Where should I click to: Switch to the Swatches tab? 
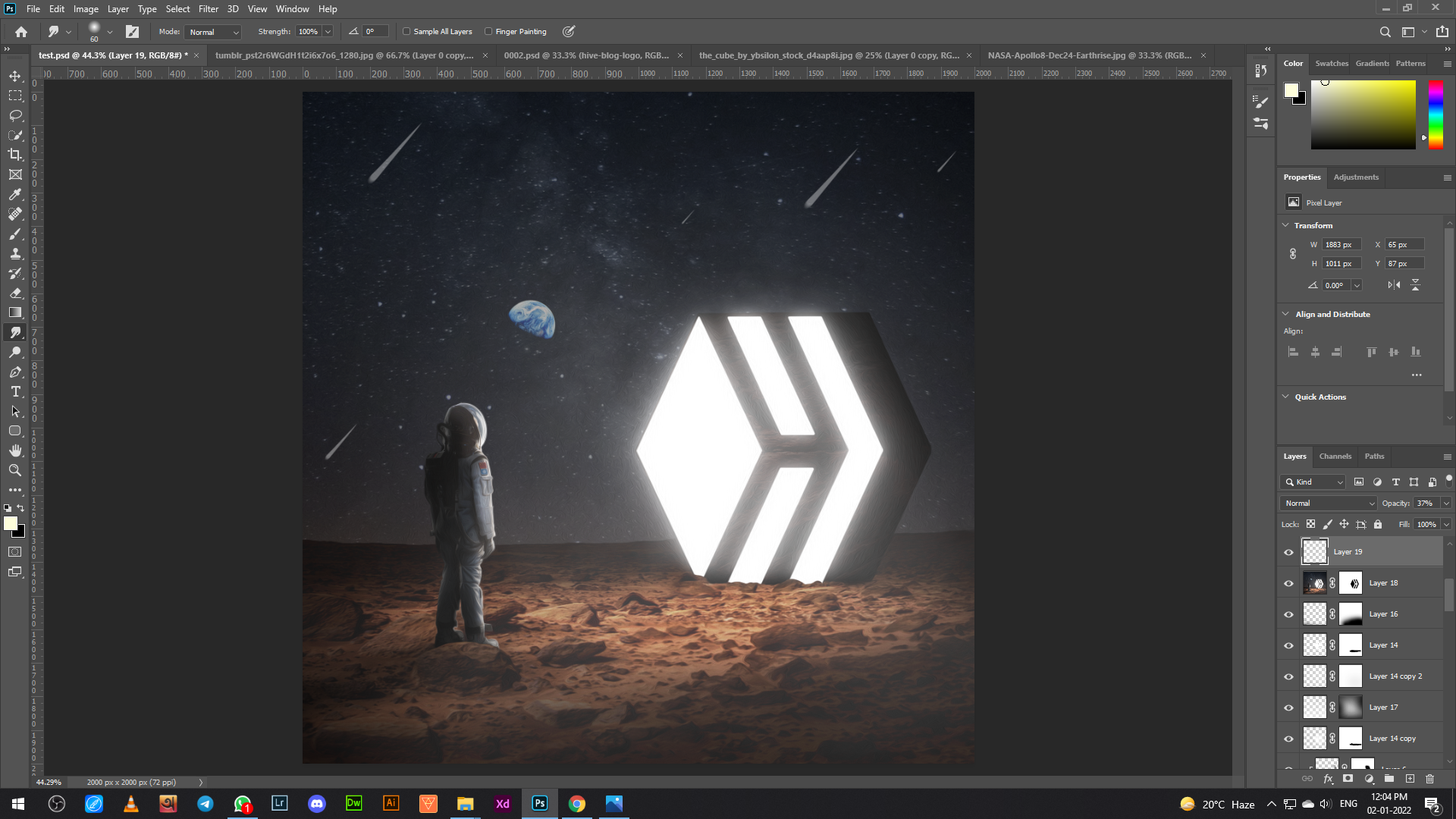click(1332, 64)
